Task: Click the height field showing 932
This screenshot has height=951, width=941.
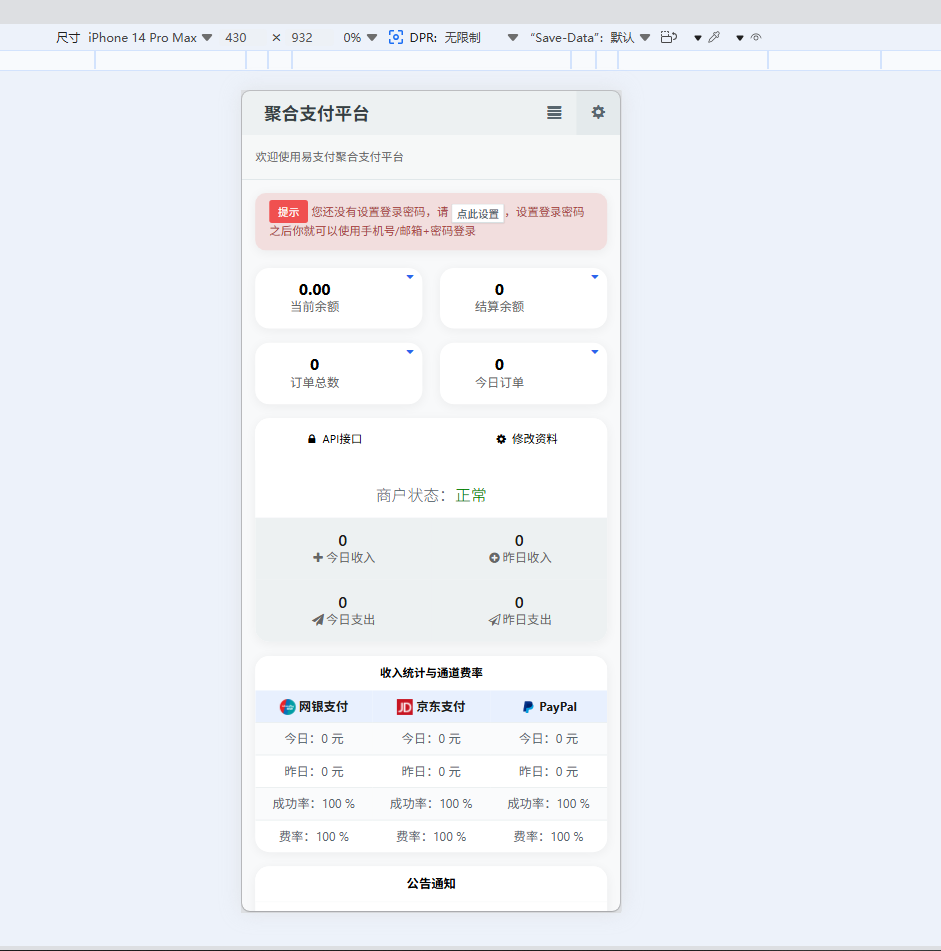Action: (x=302, y=38)
